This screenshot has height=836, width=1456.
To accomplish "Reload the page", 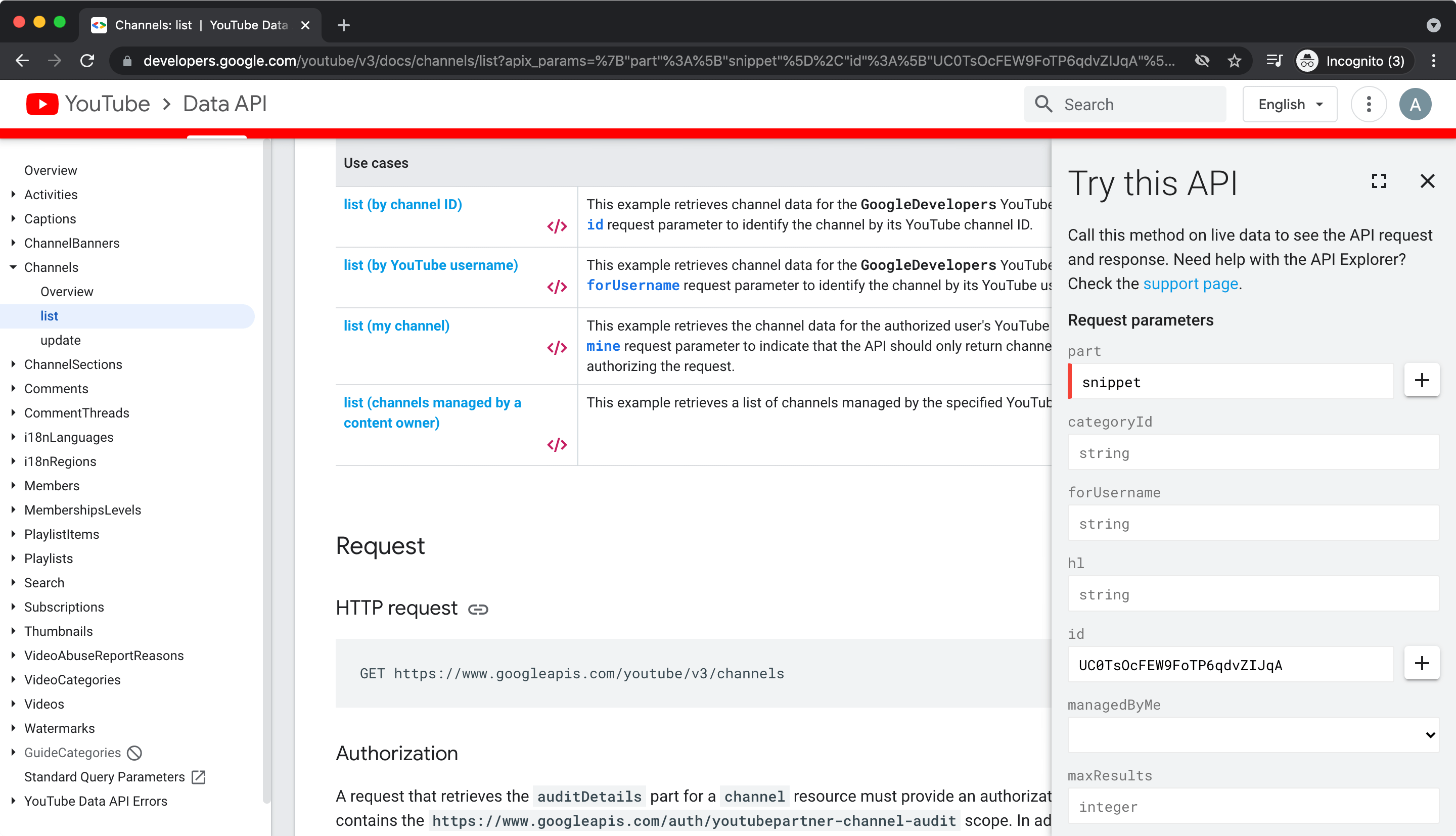I will (x=87, y=61).
